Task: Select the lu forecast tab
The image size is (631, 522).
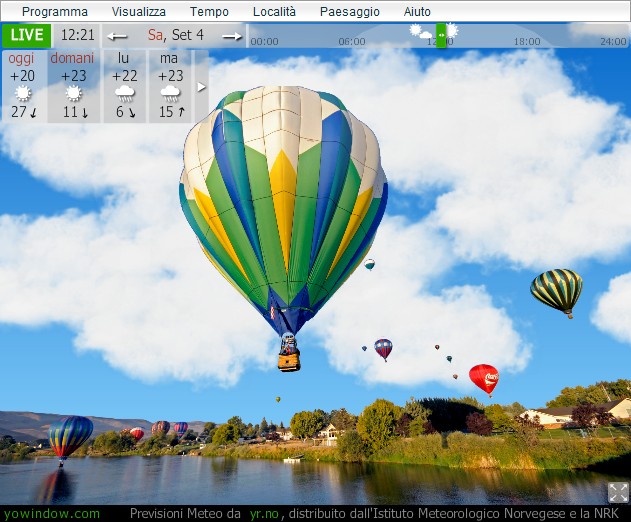Action: (x=125, y=86)
